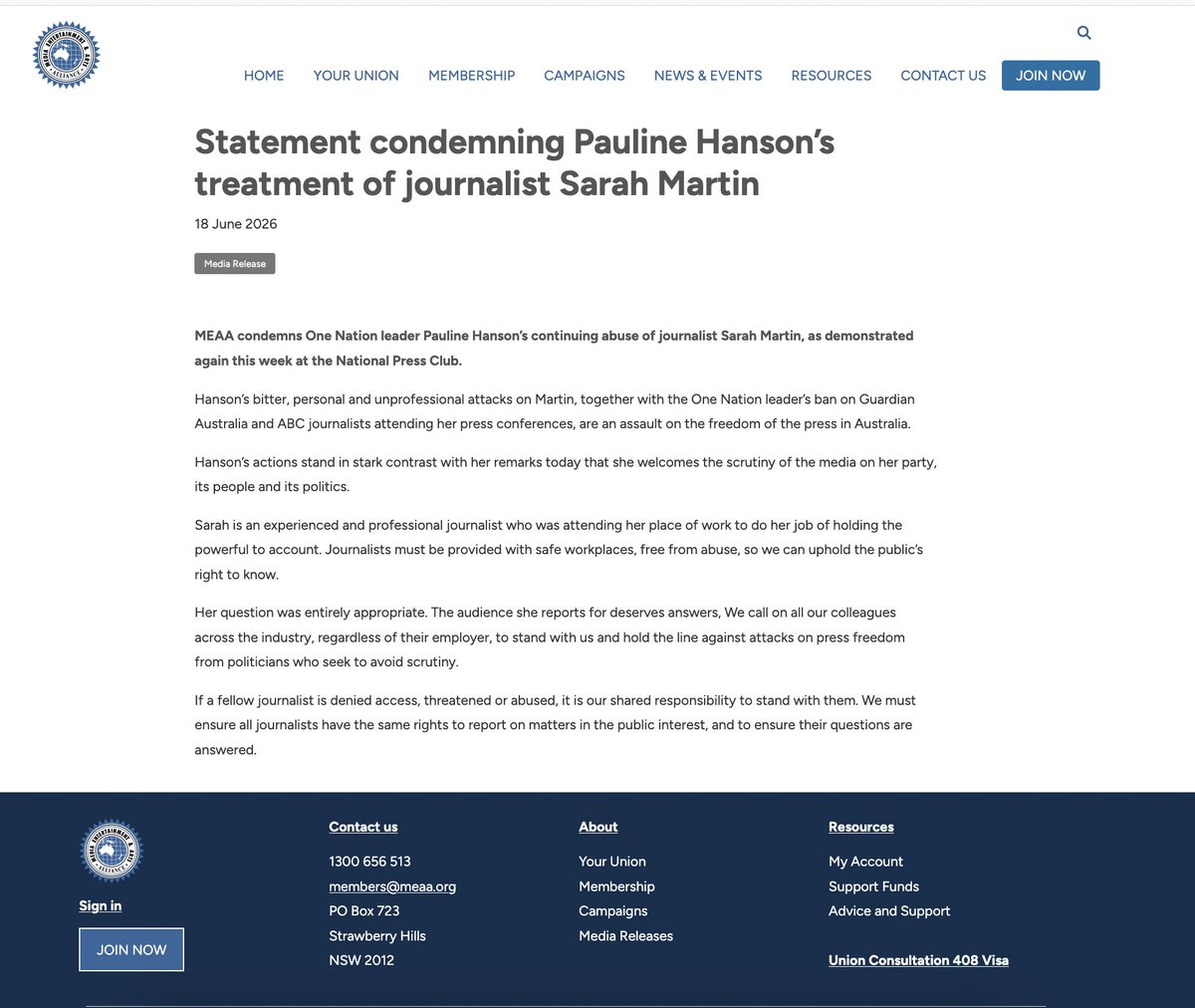1195x1008 pixels.
Task: Select CAMPAIGNS in the top navigation
Action: [x=585, y=76]
